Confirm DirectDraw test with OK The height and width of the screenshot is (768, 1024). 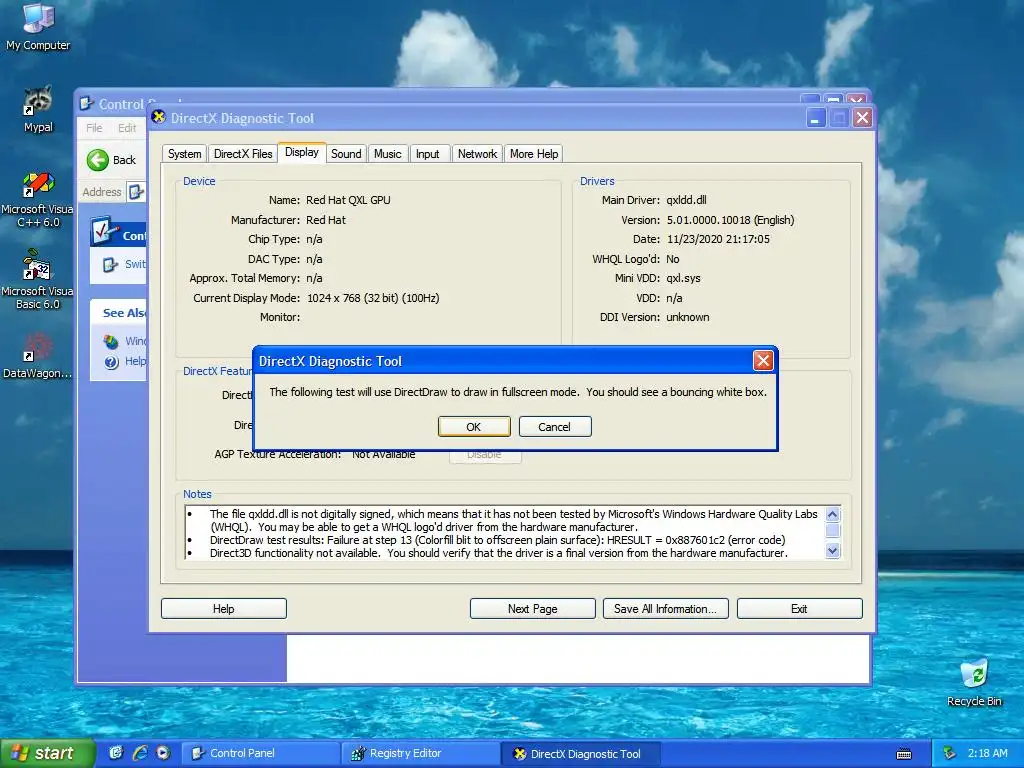474,426
